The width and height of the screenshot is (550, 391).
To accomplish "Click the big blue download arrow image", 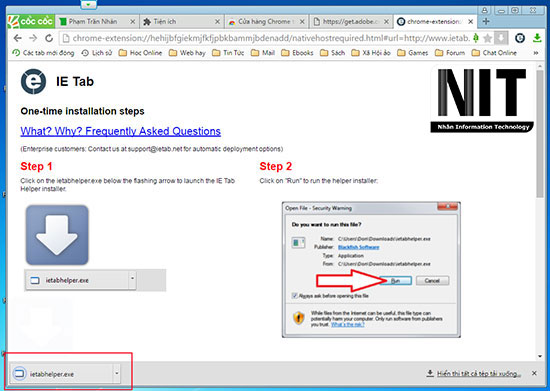I will (x=57, y=235).
